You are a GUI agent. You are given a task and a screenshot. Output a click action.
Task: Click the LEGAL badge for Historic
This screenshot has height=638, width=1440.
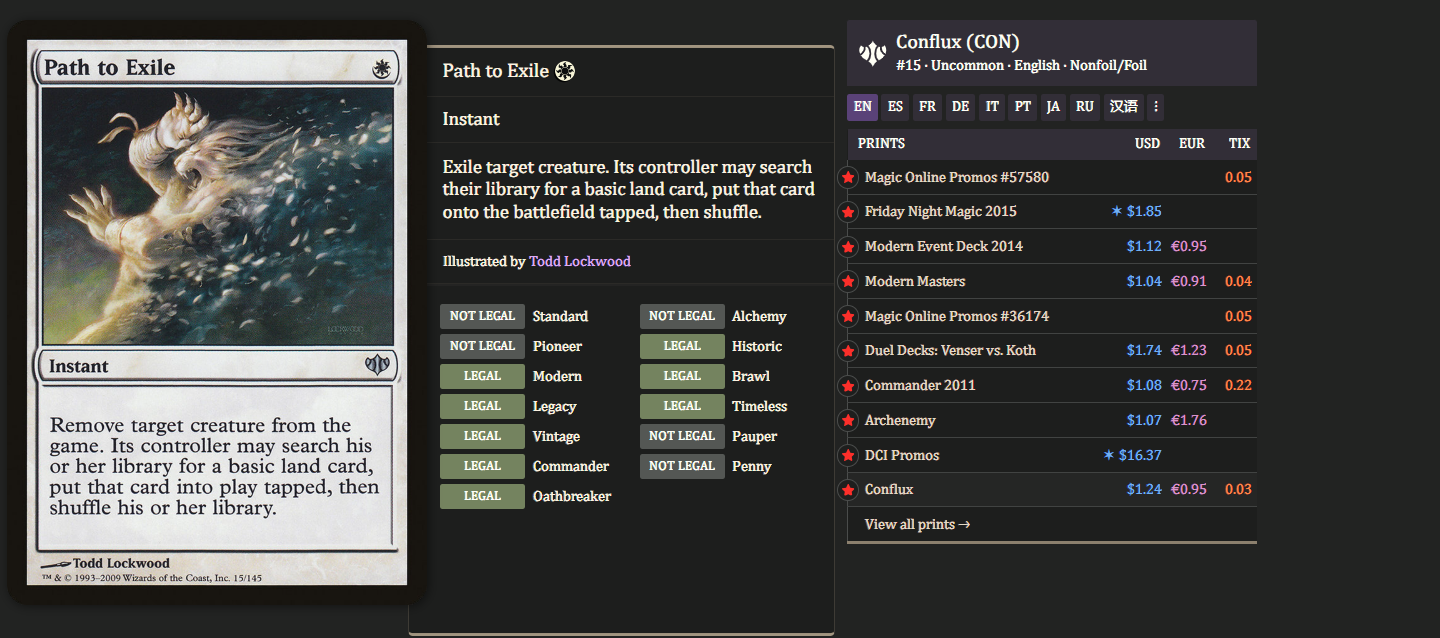click(x=682, y=347)
